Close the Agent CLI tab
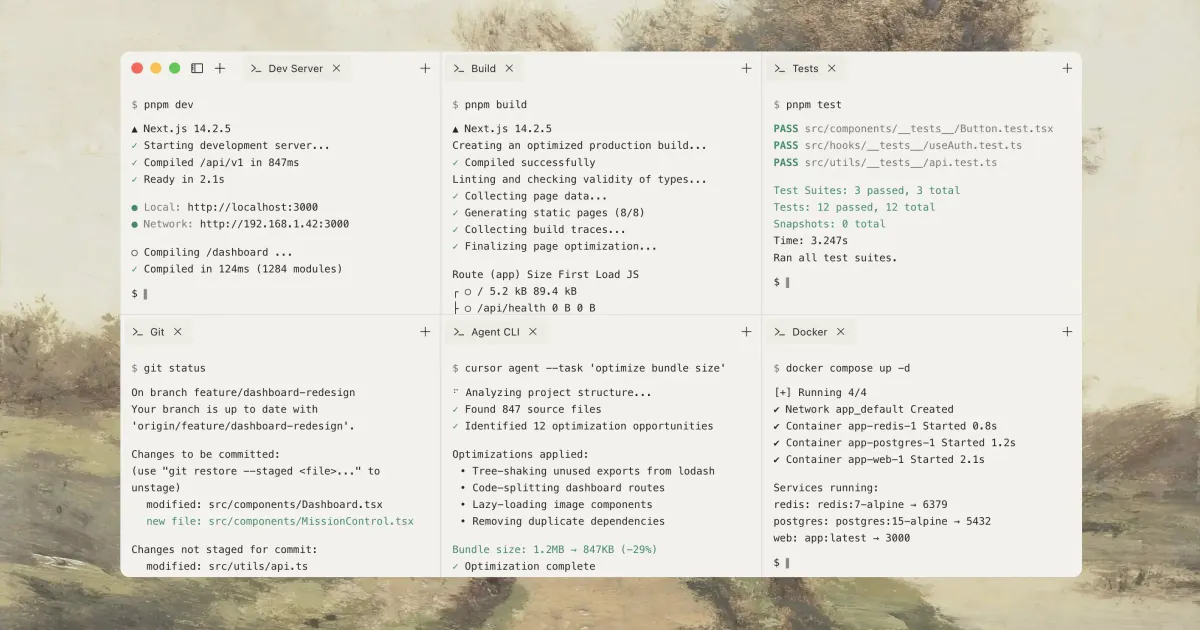This screenshot has height=630, width=1200. point(533,332)
